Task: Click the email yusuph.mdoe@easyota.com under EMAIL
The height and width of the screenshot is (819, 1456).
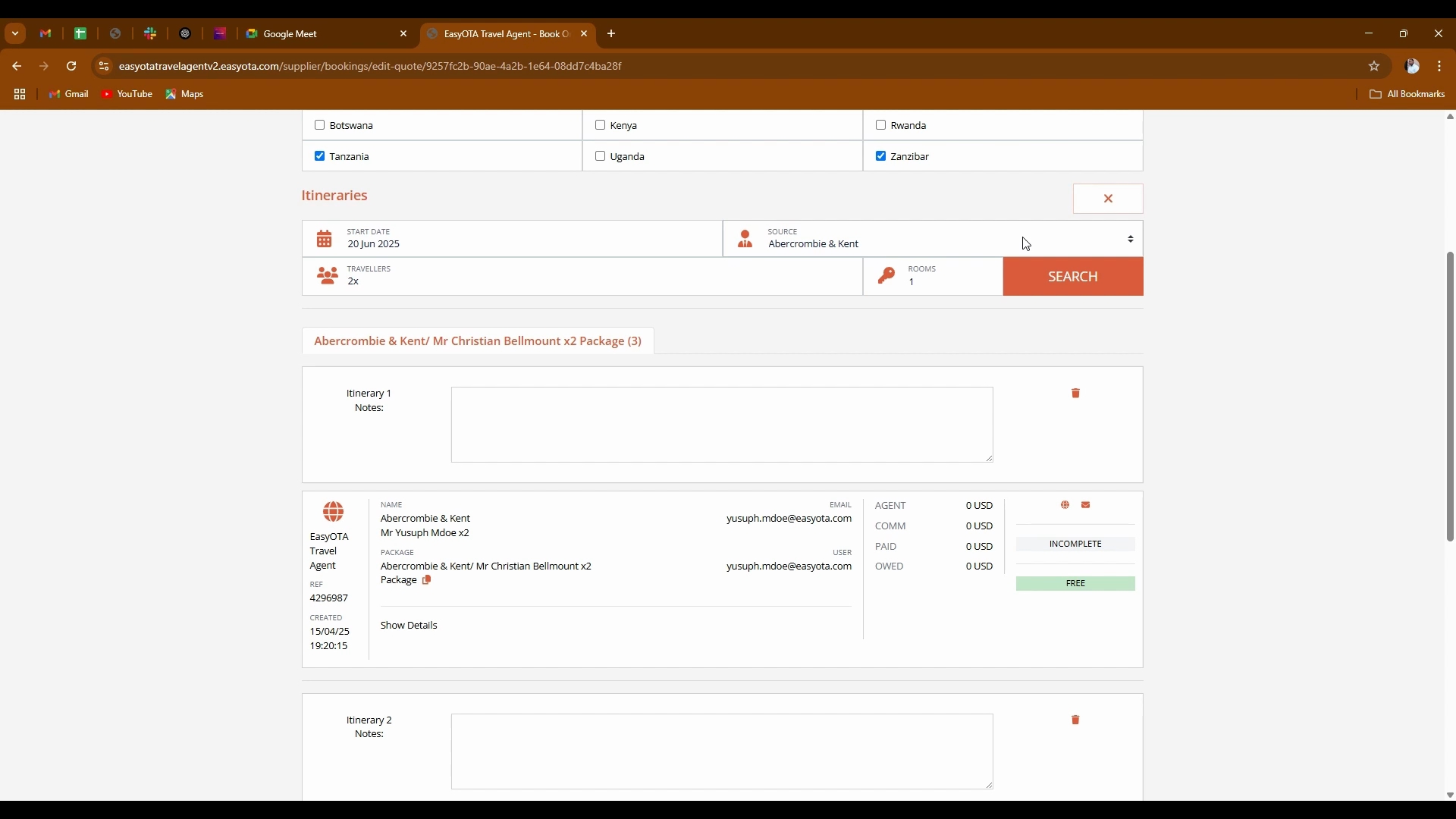Action: (789, 519)
